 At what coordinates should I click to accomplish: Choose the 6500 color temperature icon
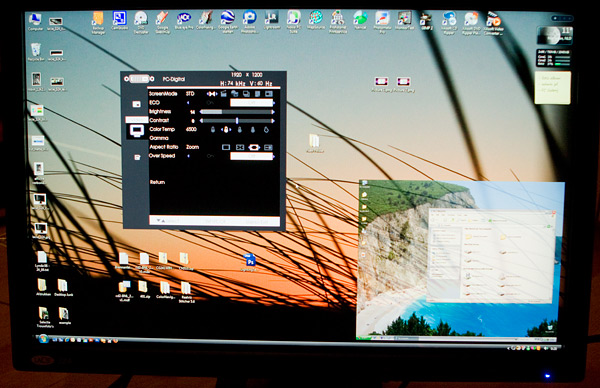pos(226,130)
